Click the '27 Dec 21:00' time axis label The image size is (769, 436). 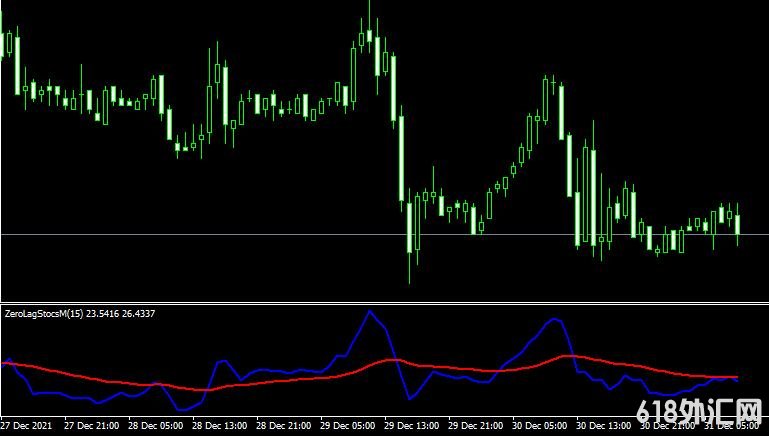(x=92, y=426)
